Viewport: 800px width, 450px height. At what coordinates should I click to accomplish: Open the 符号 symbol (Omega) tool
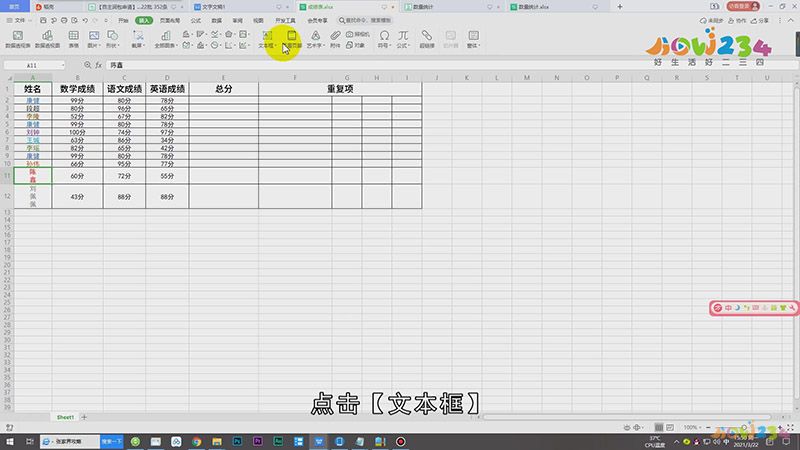point(384,39)
